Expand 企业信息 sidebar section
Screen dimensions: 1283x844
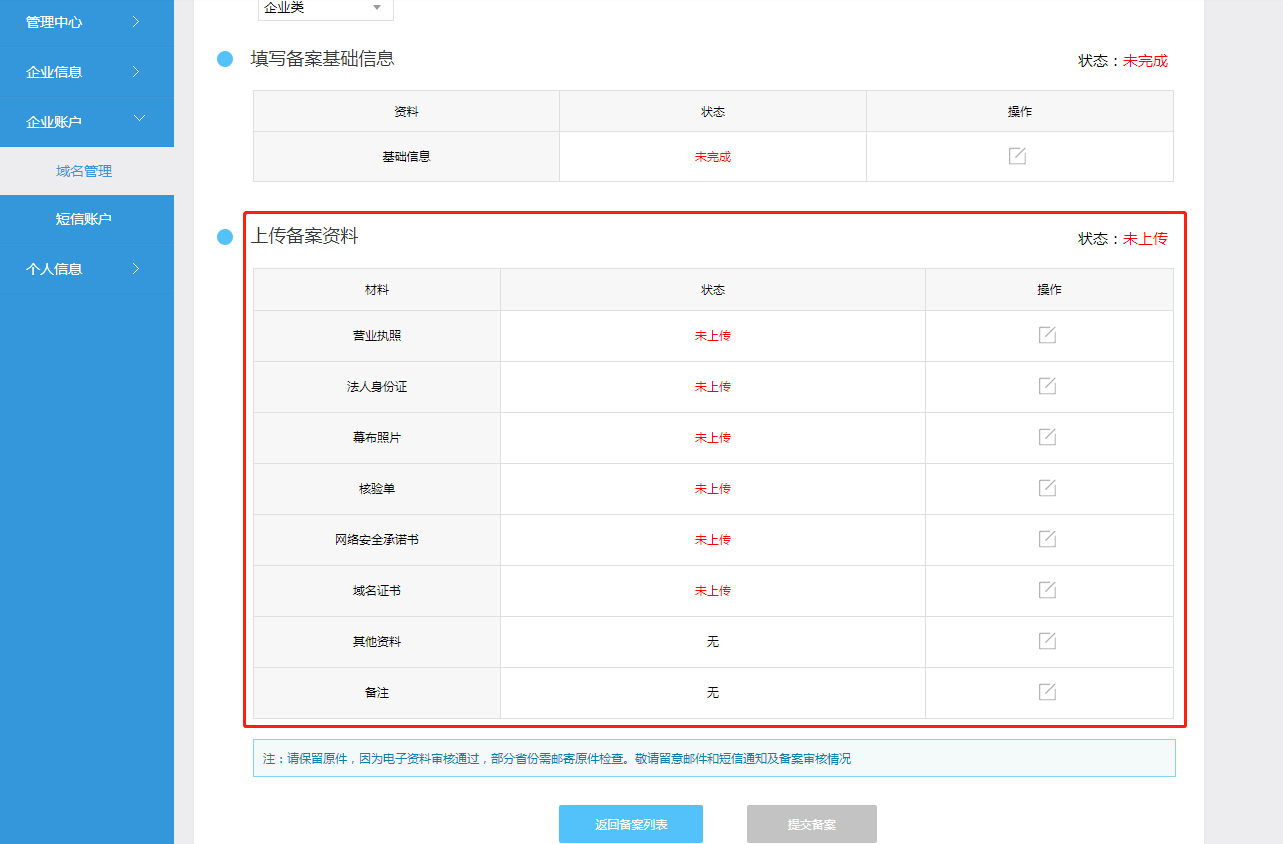[x=86, y=72]
